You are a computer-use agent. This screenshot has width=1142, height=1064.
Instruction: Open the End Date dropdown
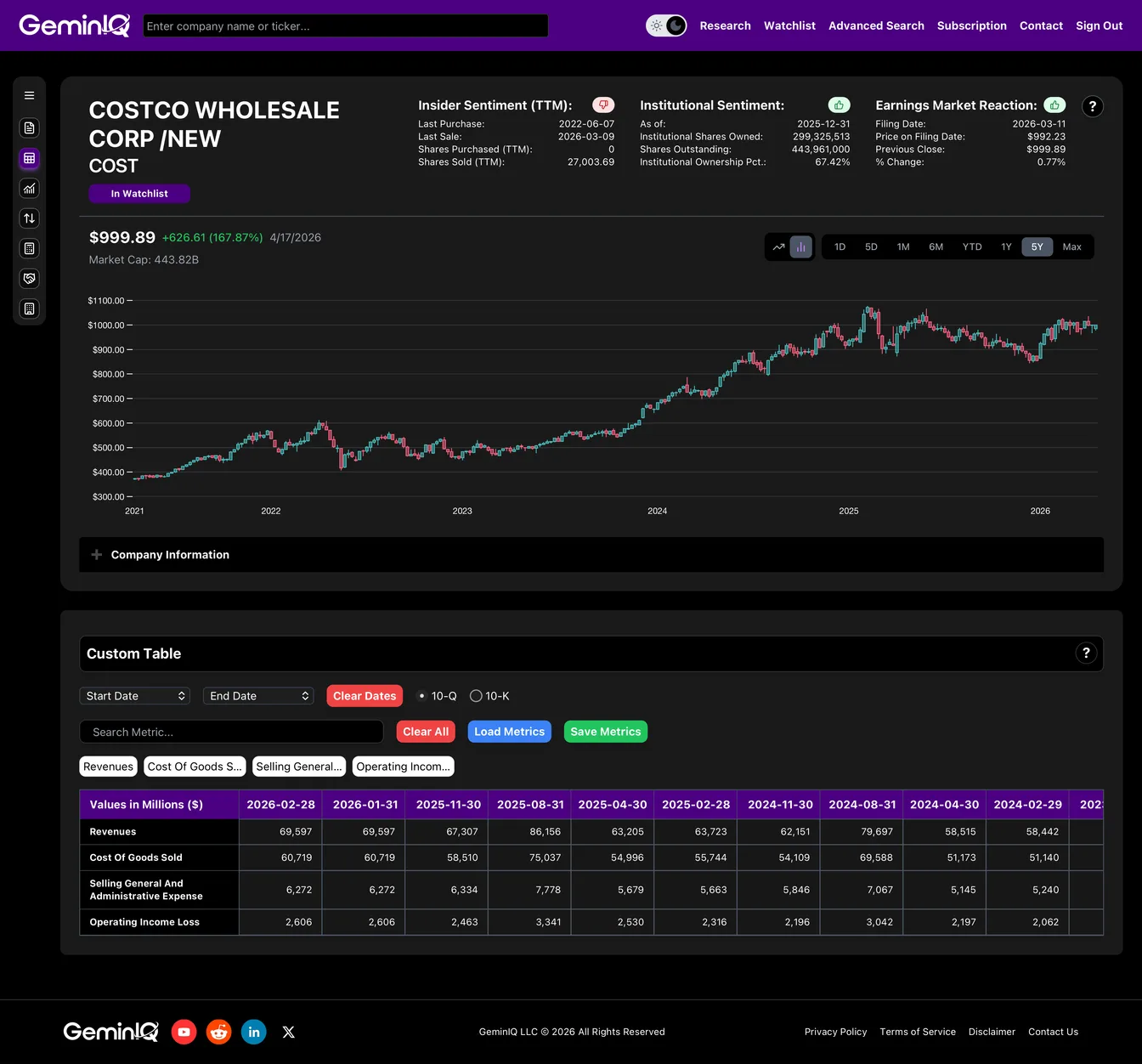point(258,696)
